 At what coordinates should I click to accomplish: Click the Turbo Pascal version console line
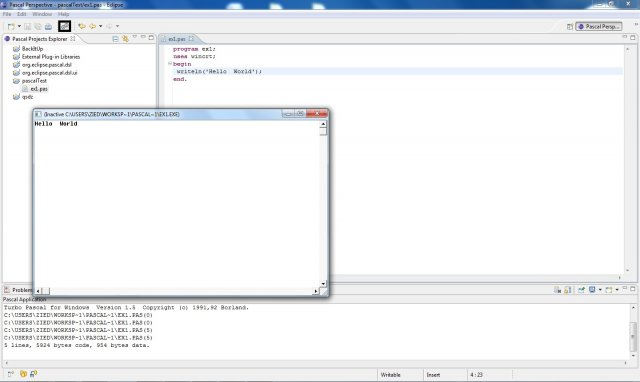click(126, 307)
